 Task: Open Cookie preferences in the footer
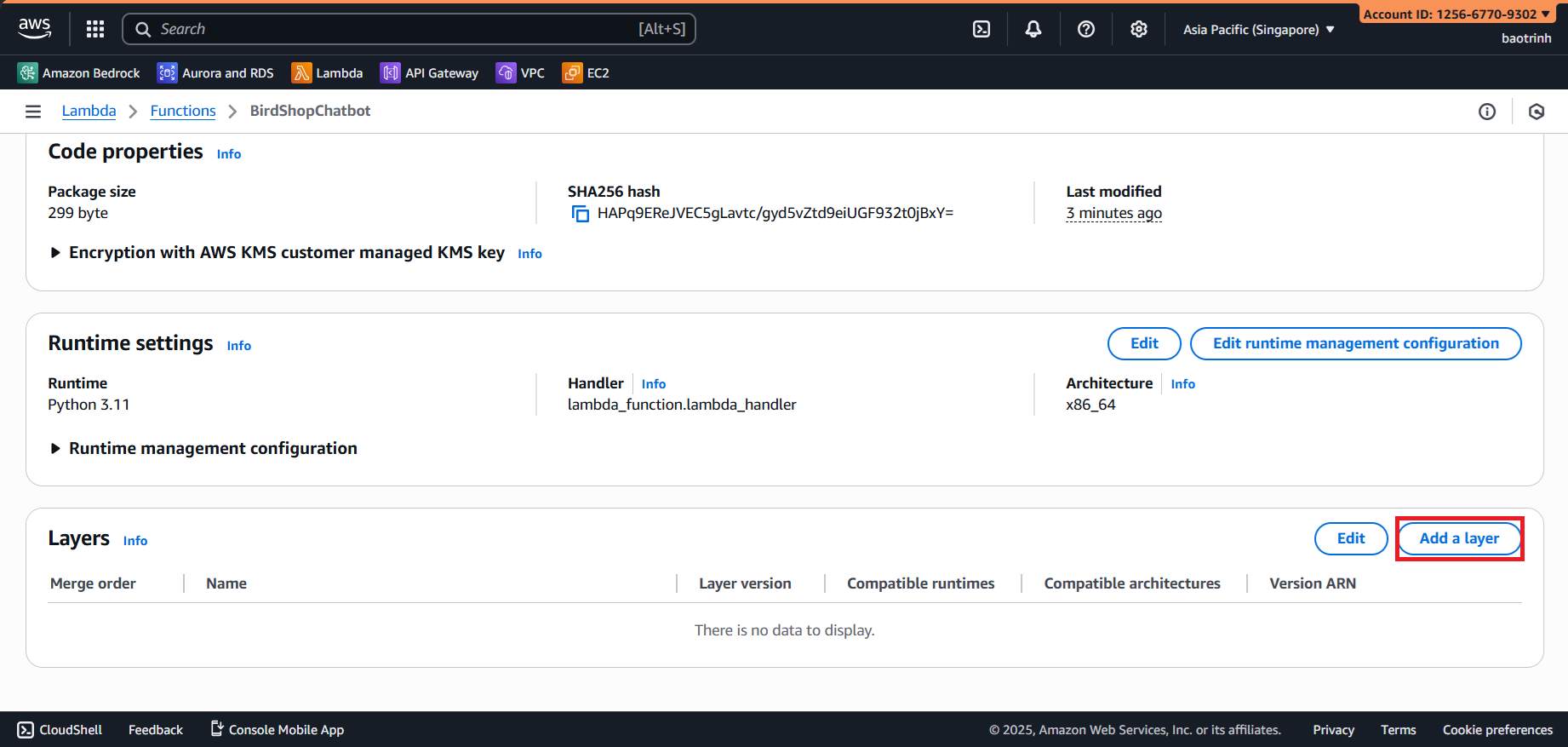click(1497, 730)
